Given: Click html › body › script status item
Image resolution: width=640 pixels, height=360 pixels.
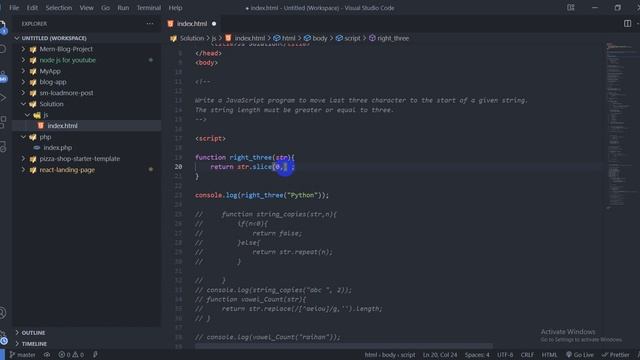Looking at the screenshot, I should (x=390, y=355).
